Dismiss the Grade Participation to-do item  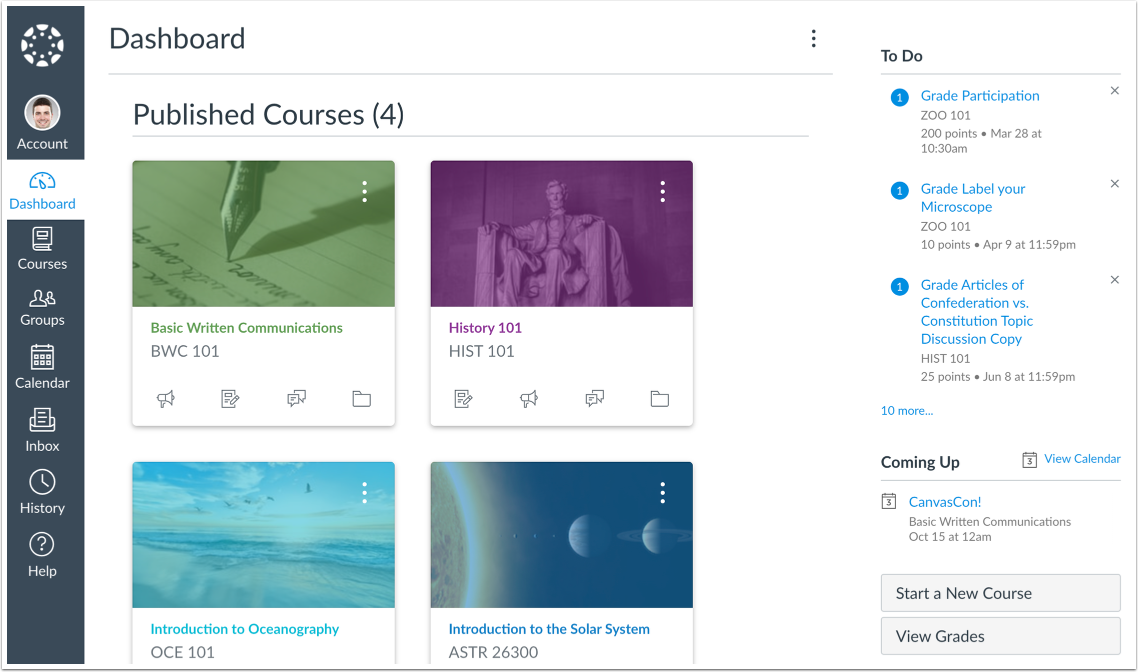[1114, 90]
